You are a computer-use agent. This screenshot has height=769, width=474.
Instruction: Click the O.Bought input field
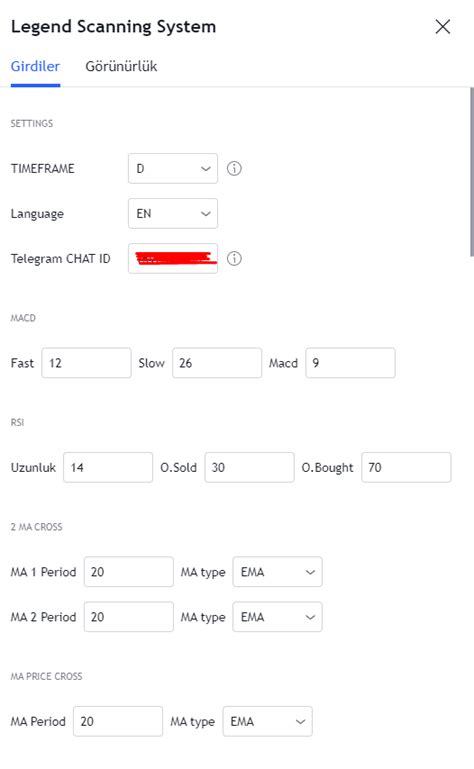tap(406, 467)
